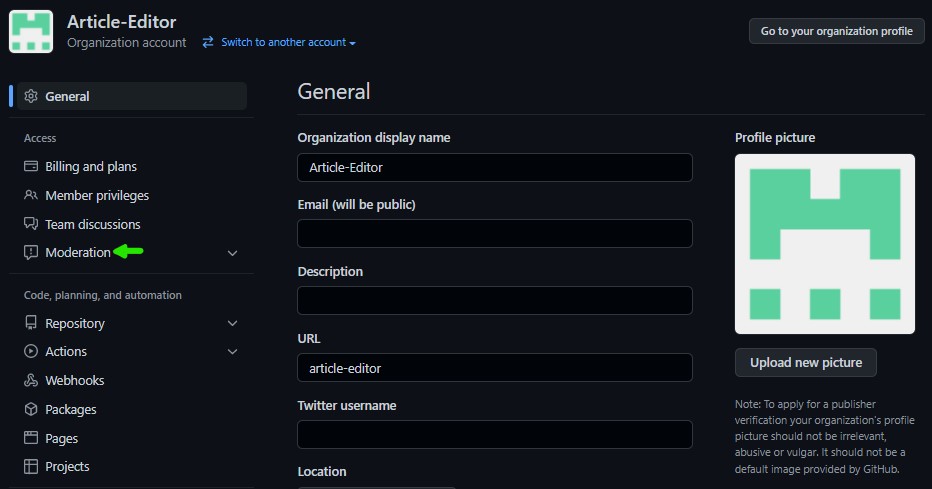Click the 'Profile picture' label

(774, 137)
